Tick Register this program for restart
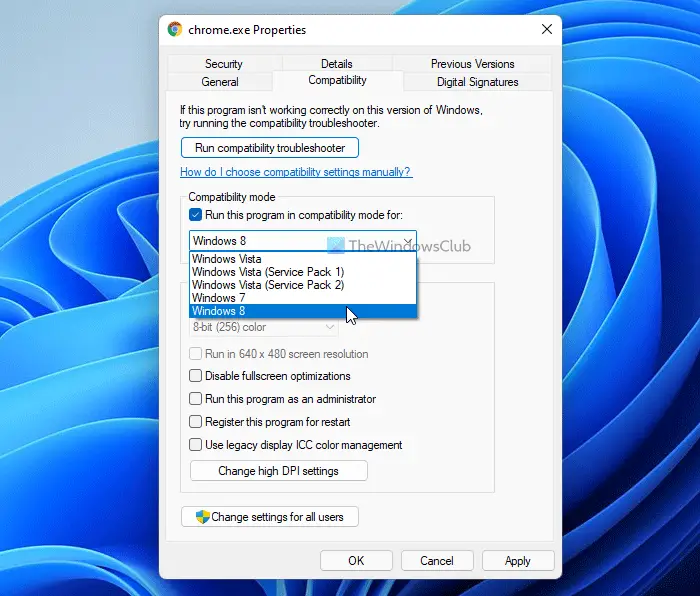 (x=196, y=422)
